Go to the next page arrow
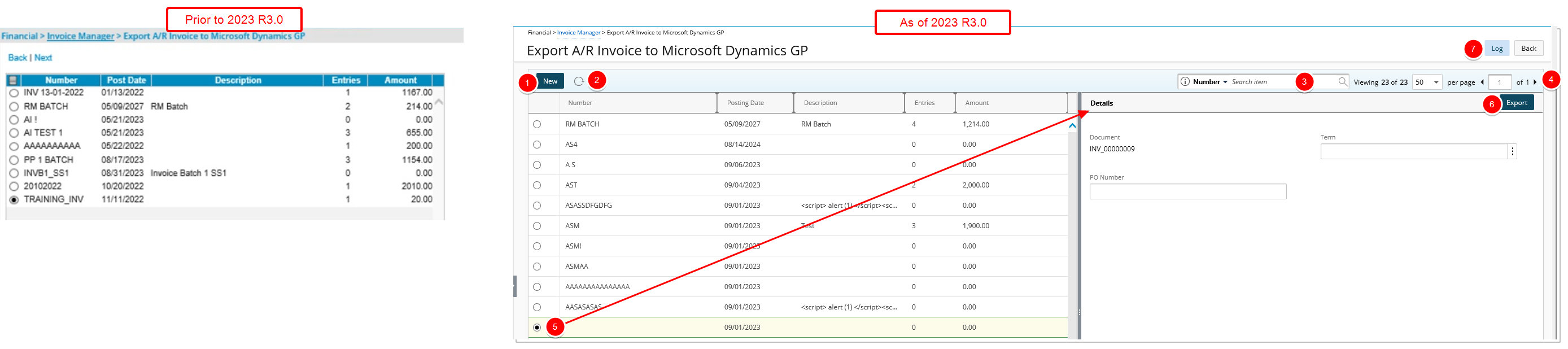The image size is (1568, 349). point(1535,82)
